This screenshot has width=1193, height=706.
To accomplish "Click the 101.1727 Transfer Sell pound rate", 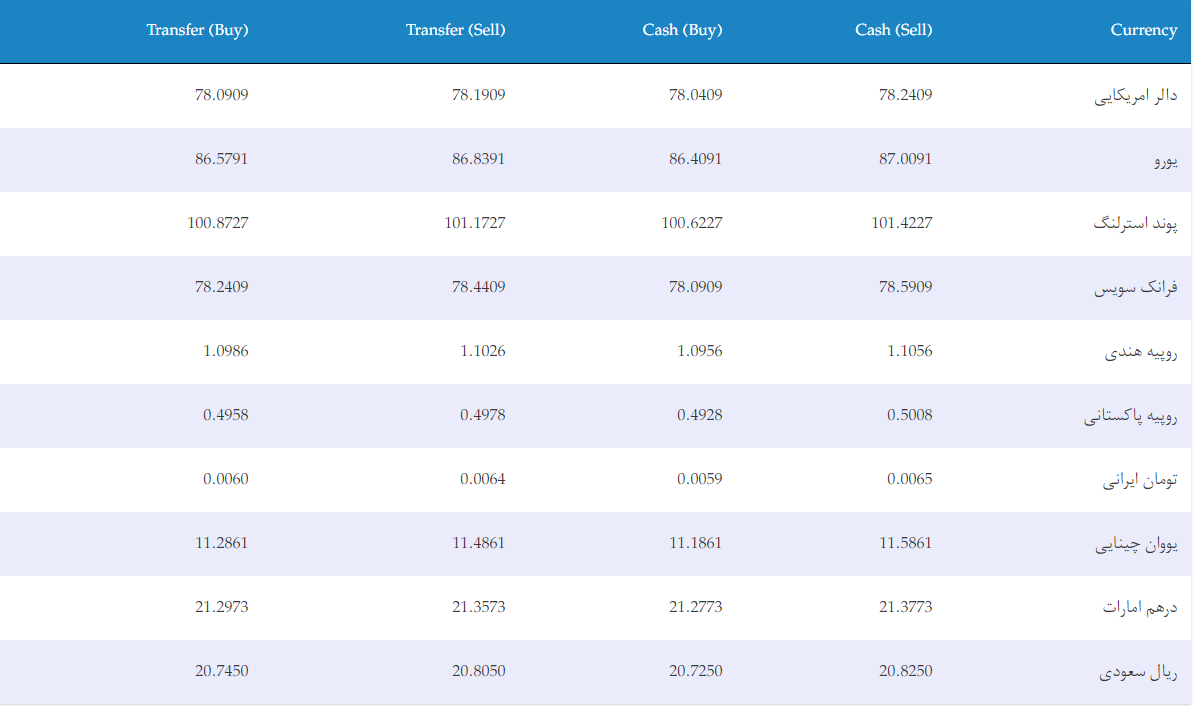I will click(475, 222).
